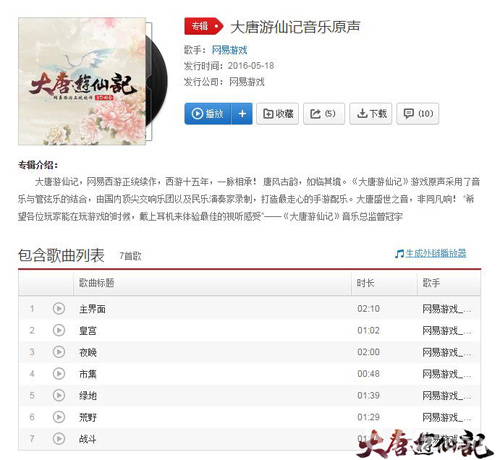Play track 7 战斗
Image resolution: width=500 pixels, height=460 pixels.
pyautogui.click(x=59, y=439)
